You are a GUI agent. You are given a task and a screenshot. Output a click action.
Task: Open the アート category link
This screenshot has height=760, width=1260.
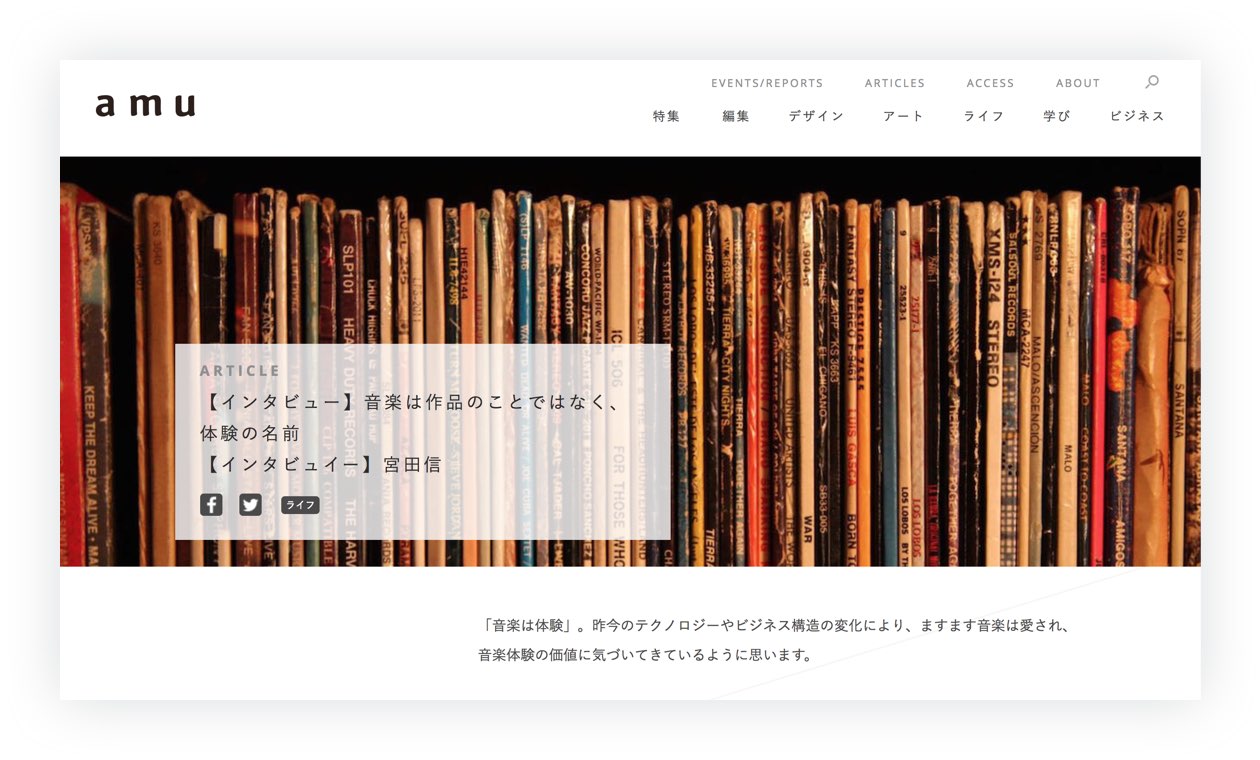[904, 116]
